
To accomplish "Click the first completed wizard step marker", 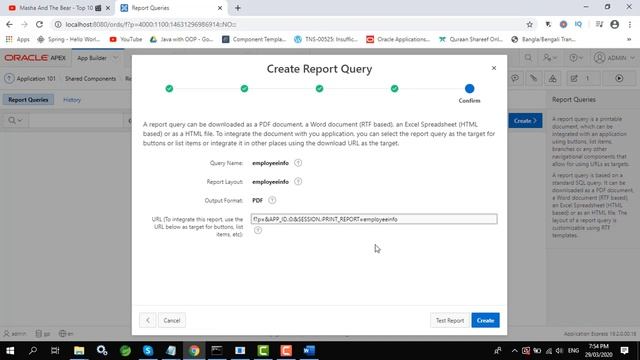I will click(169, 89).
